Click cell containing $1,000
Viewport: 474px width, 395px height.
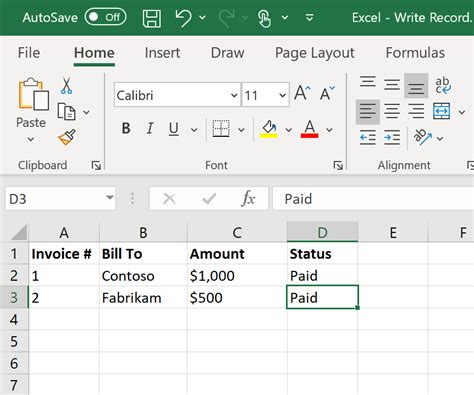point(237,275)
